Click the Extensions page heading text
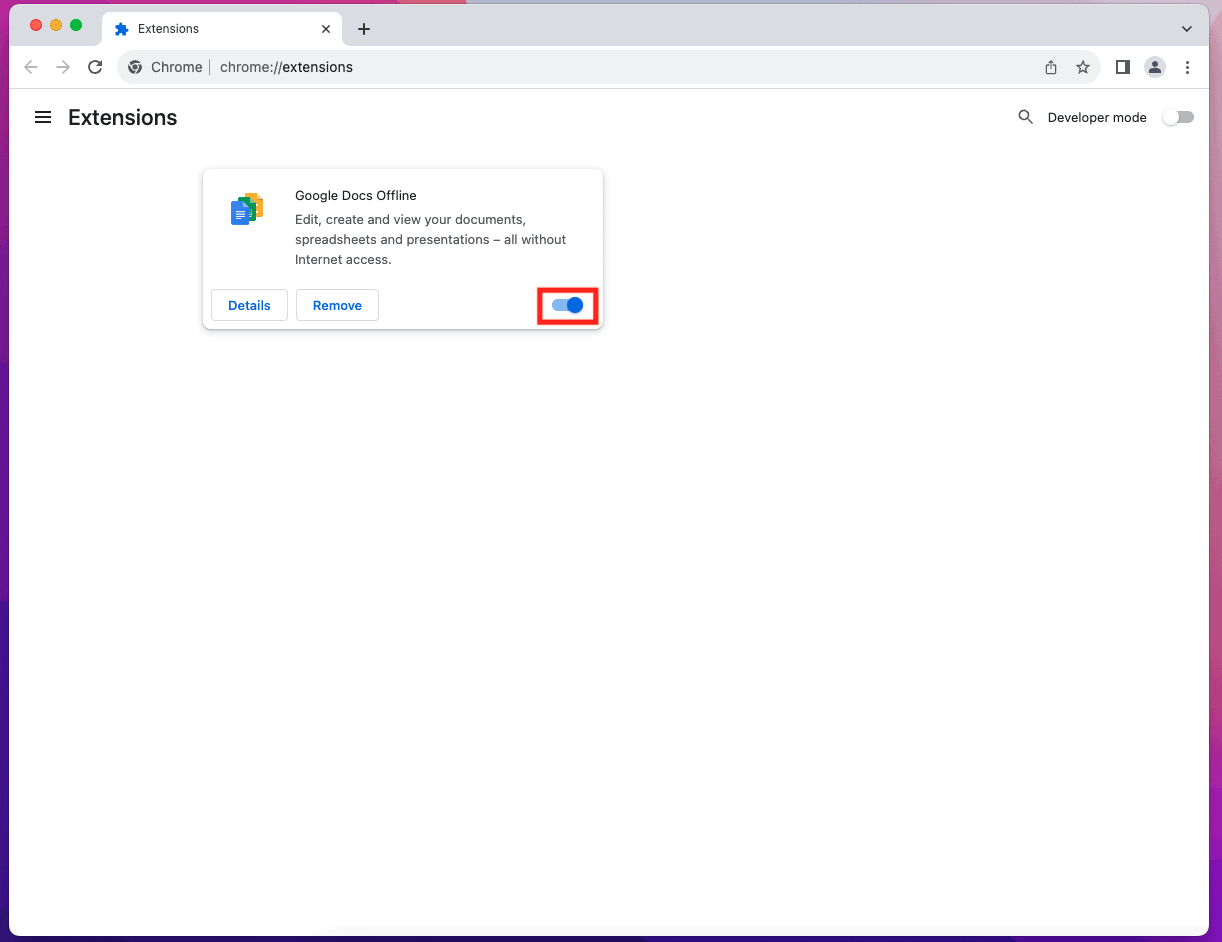Image resolution: width=1222 pixels, height=942 pixels. click(123, 117)
